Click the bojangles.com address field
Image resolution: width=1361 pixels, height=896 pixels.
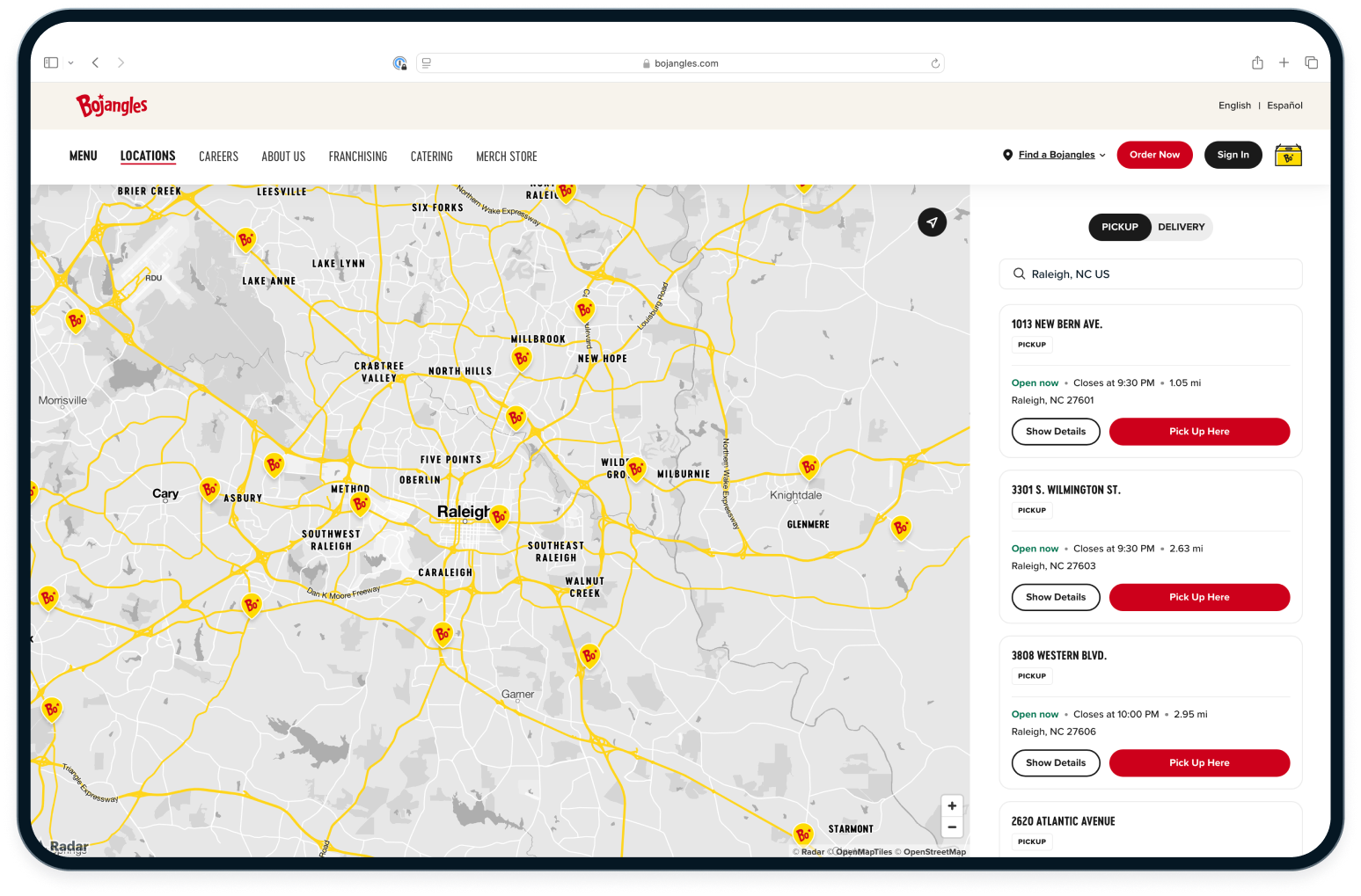pos(680,63)
